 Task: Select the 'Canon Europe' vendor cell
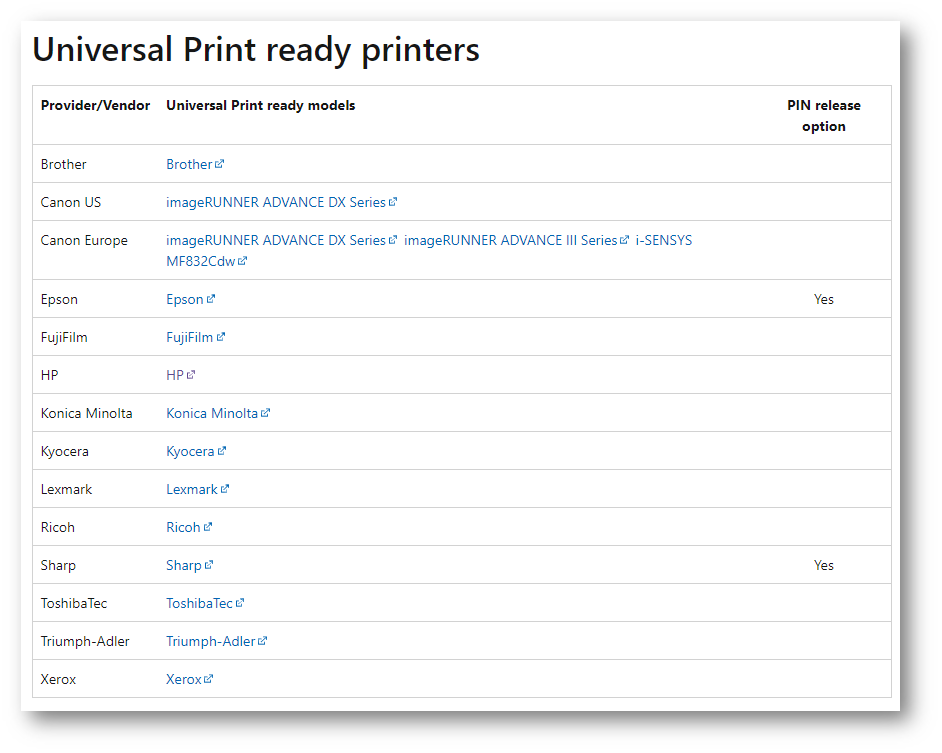[x=84, y=240]
